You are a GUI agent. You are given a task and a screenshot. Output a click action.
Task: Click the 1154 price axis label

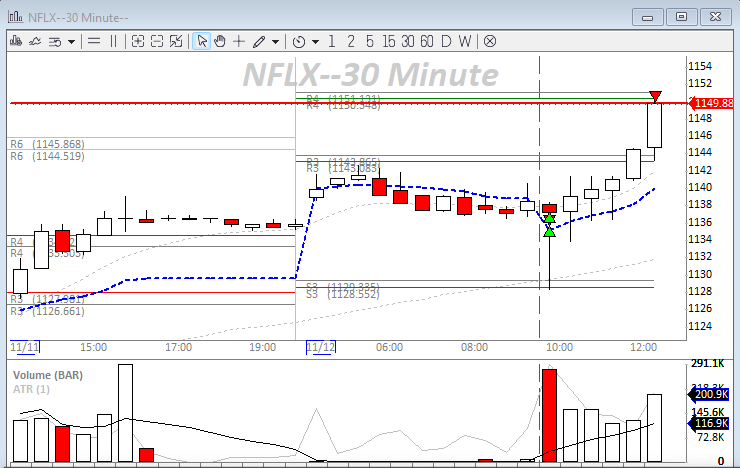(700, 66)
